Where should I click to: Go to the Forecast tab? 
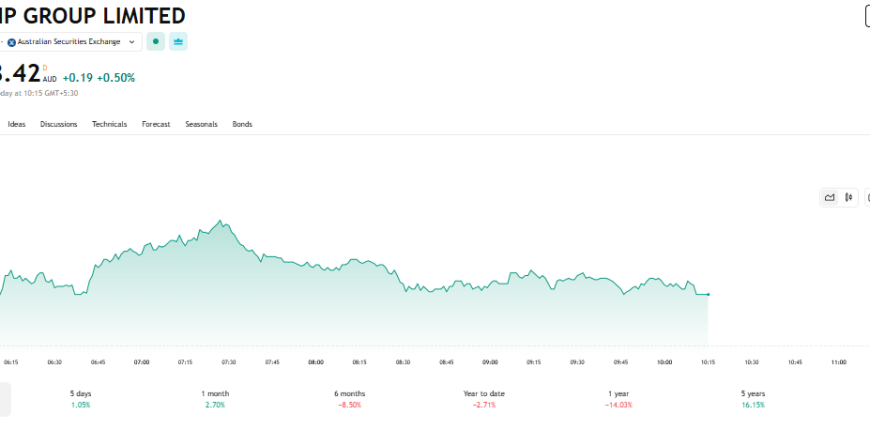point(156,124)
